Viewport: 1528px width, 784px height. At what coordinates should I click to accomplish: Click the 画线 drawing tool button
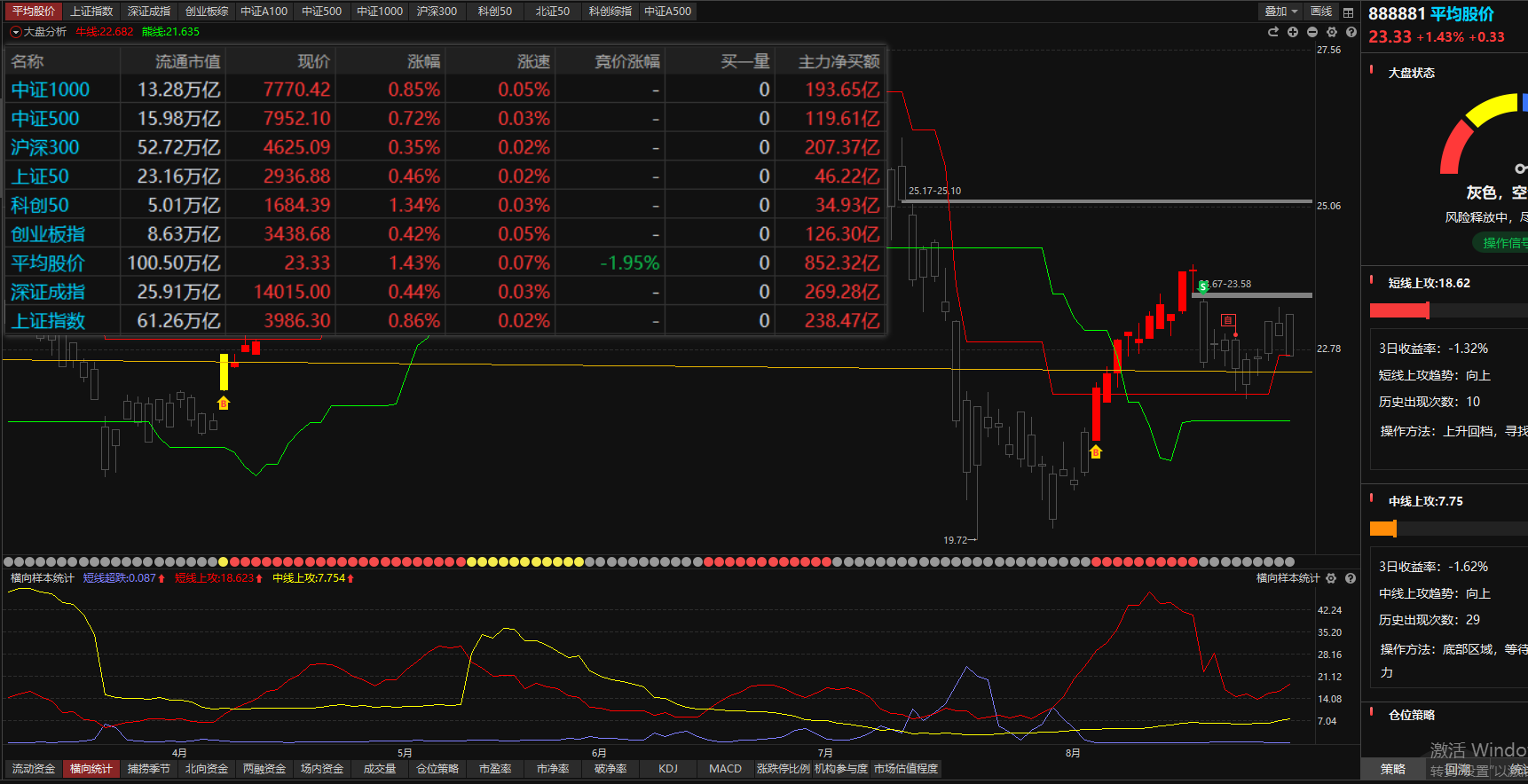click(1322, 12)
